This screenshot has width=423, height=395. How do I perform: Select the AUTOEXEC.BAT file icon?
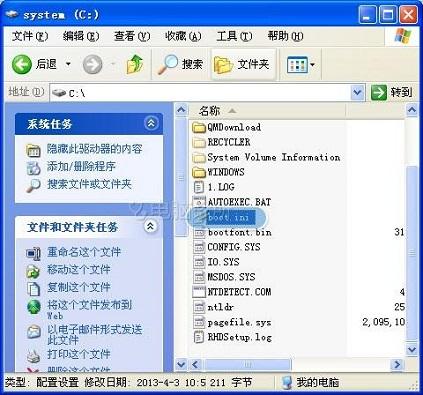pyautogui.click(x=199, y=202)
